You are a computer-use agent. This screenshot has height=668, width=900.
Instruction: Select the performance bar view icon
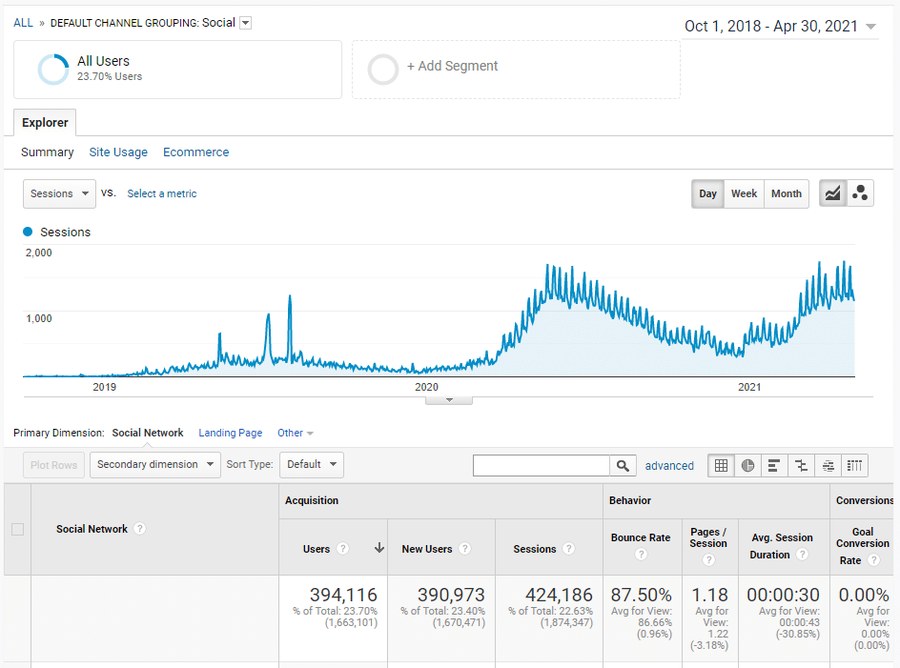coord(774,465)
